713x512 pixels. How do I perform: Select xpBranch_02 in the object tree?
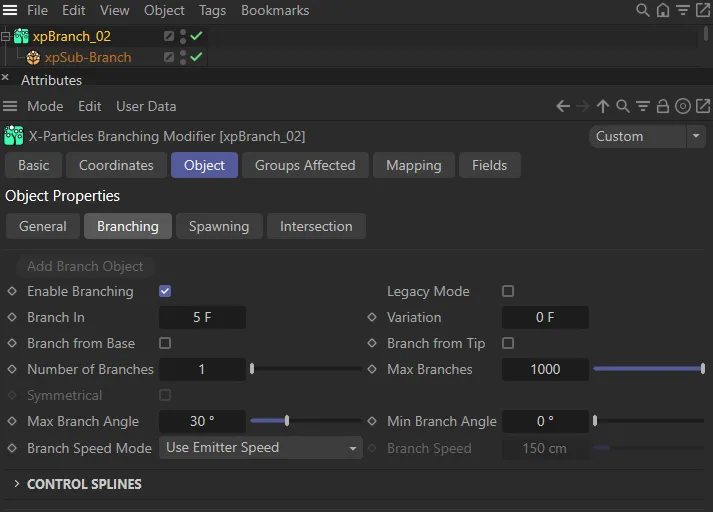[71, 36]
